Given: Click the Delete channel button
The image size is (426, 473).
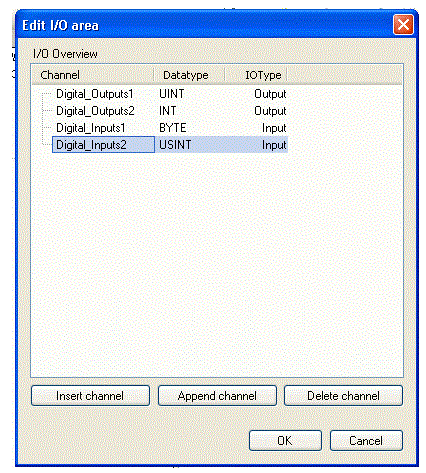Looking at the screenshot, I should tap(343, 396).
